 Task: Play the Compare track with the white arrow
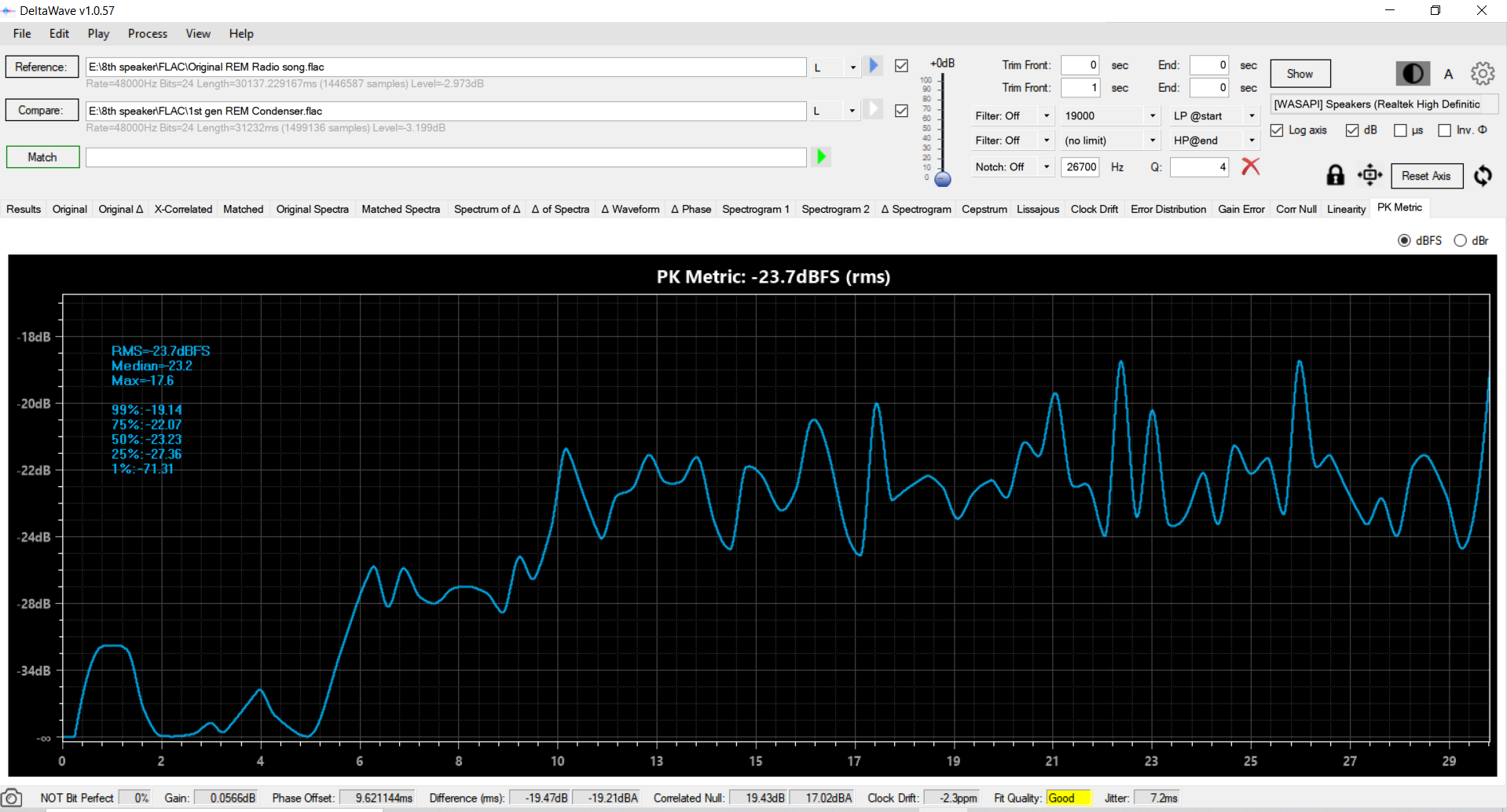[873, 110]
